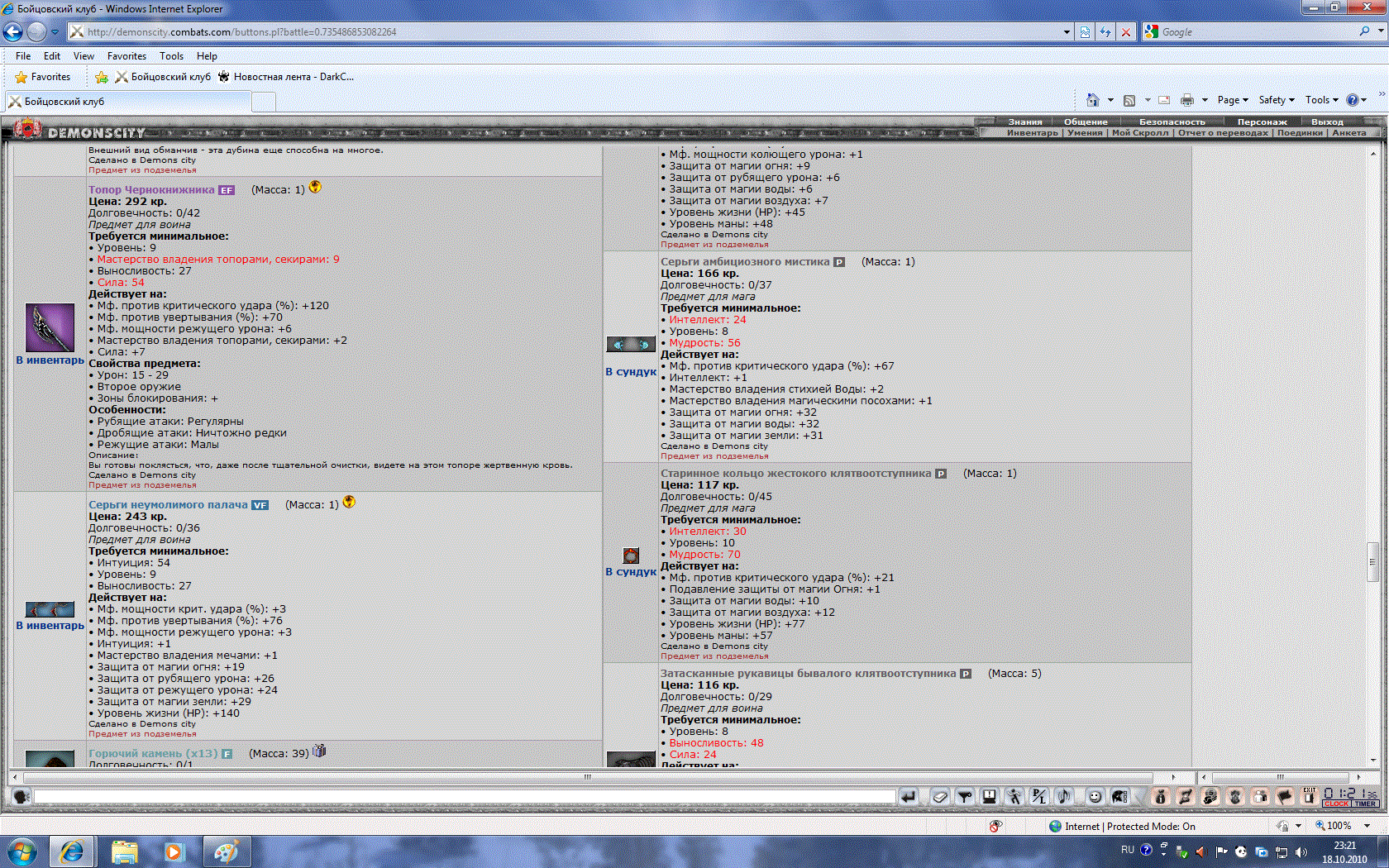The width and height of the screenshot is (1389, 868).
Task: Select the Бойцовский клуб browser tab
Action: click(x=128, y=102)
